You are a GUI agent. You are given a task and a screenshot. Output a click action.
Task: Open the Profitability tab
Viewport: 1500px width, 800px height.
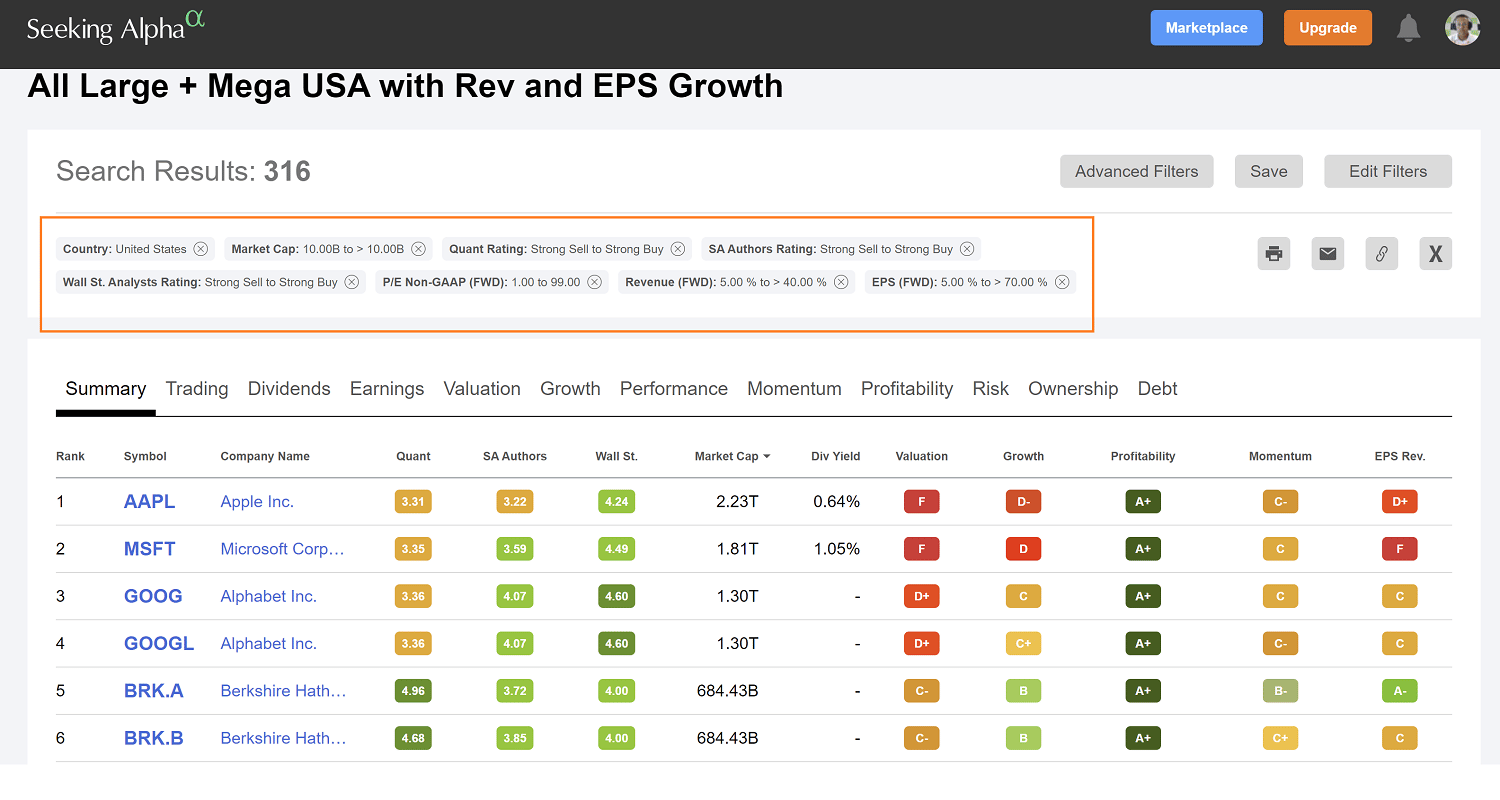[x=907, y=389]
